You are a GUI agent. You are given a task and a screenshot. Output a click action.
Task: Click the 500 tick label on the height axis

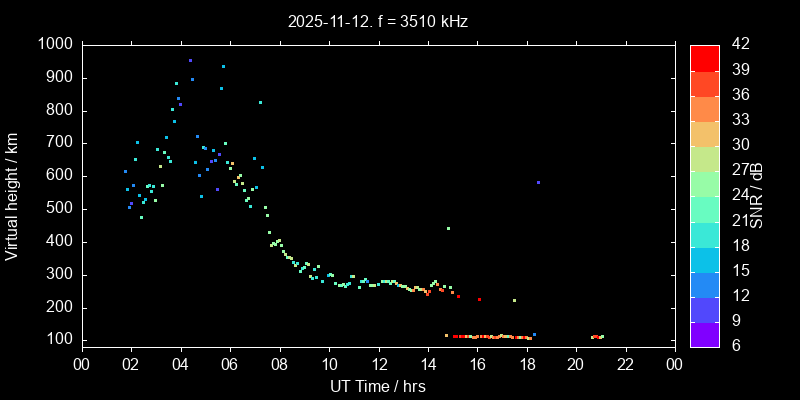point(58,209)
